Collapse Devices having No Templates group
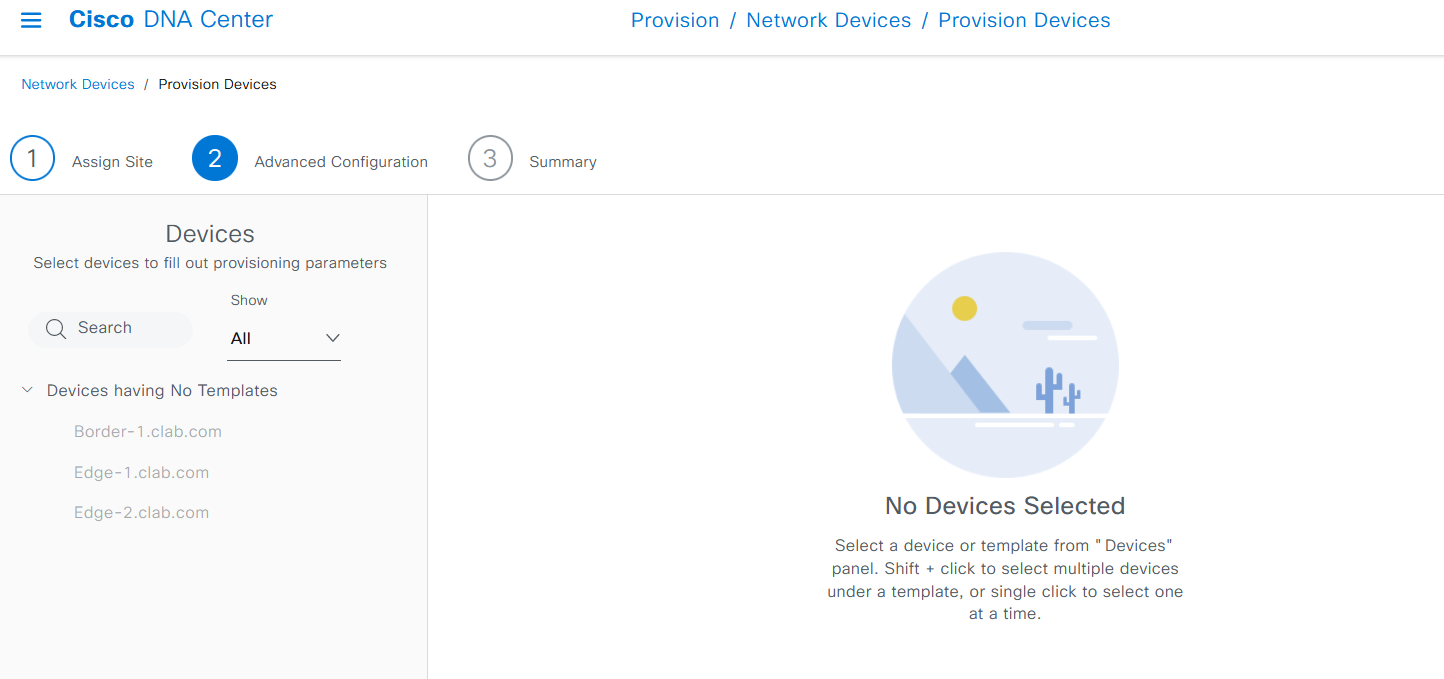Image resolution: width=1444 pixels, height=679 pixels. point(27,390)
